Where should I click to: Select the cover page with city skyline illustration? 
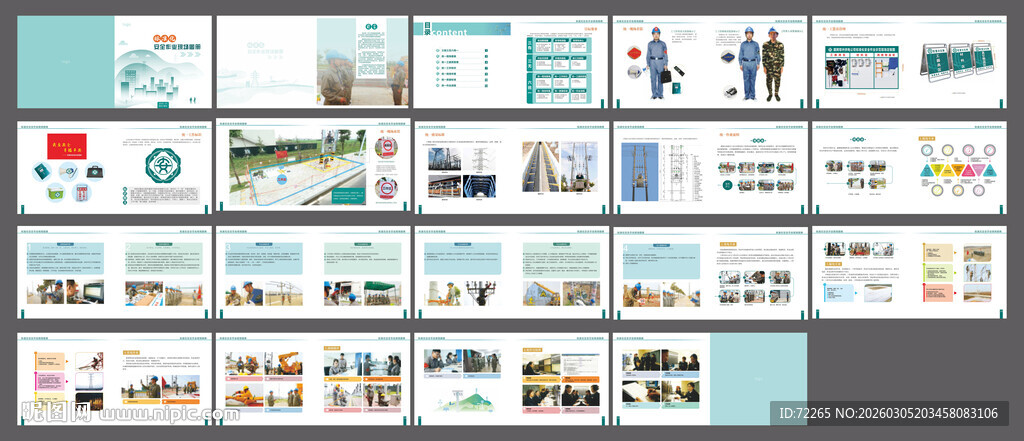pos(114,62)
